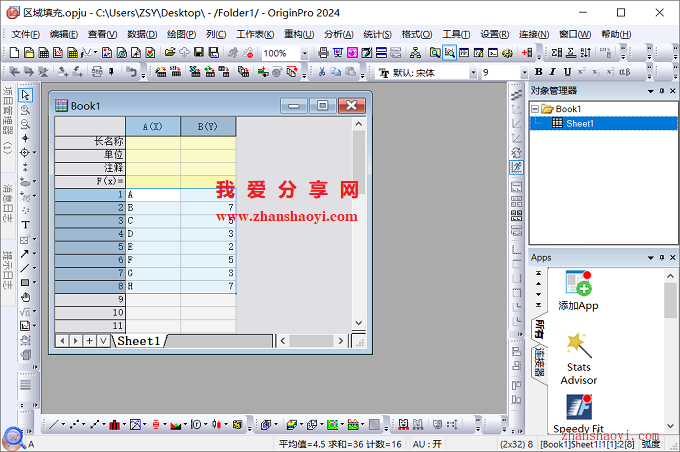Collapse the Book1 tree node in Object Manager
Screen dimensions: 680x452
(x=535, y=109)
